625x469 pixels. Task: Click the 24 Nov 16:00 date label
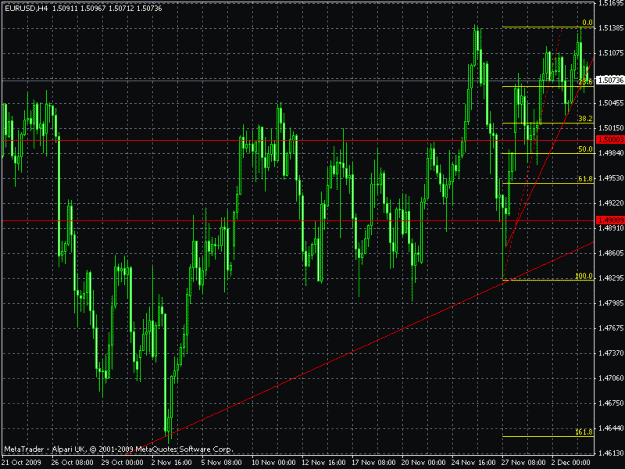pos(474,463)
